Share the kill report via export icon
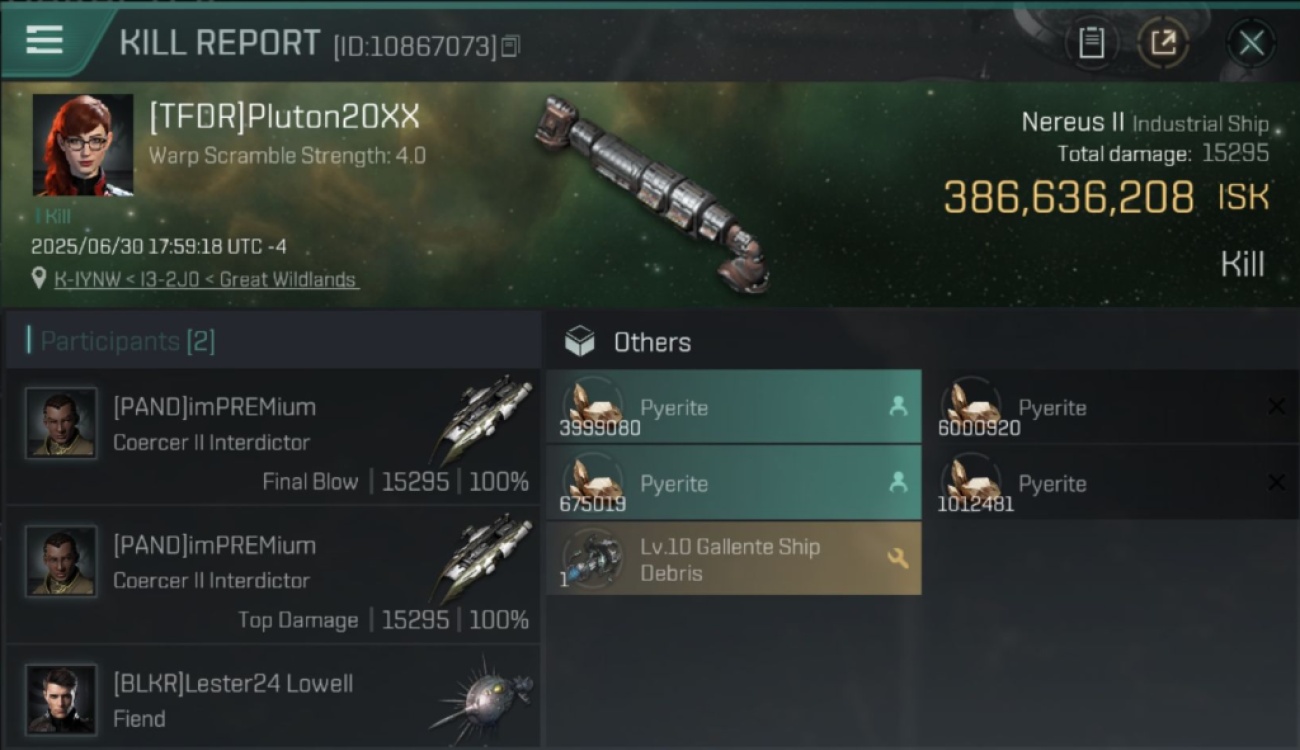 1163,43
